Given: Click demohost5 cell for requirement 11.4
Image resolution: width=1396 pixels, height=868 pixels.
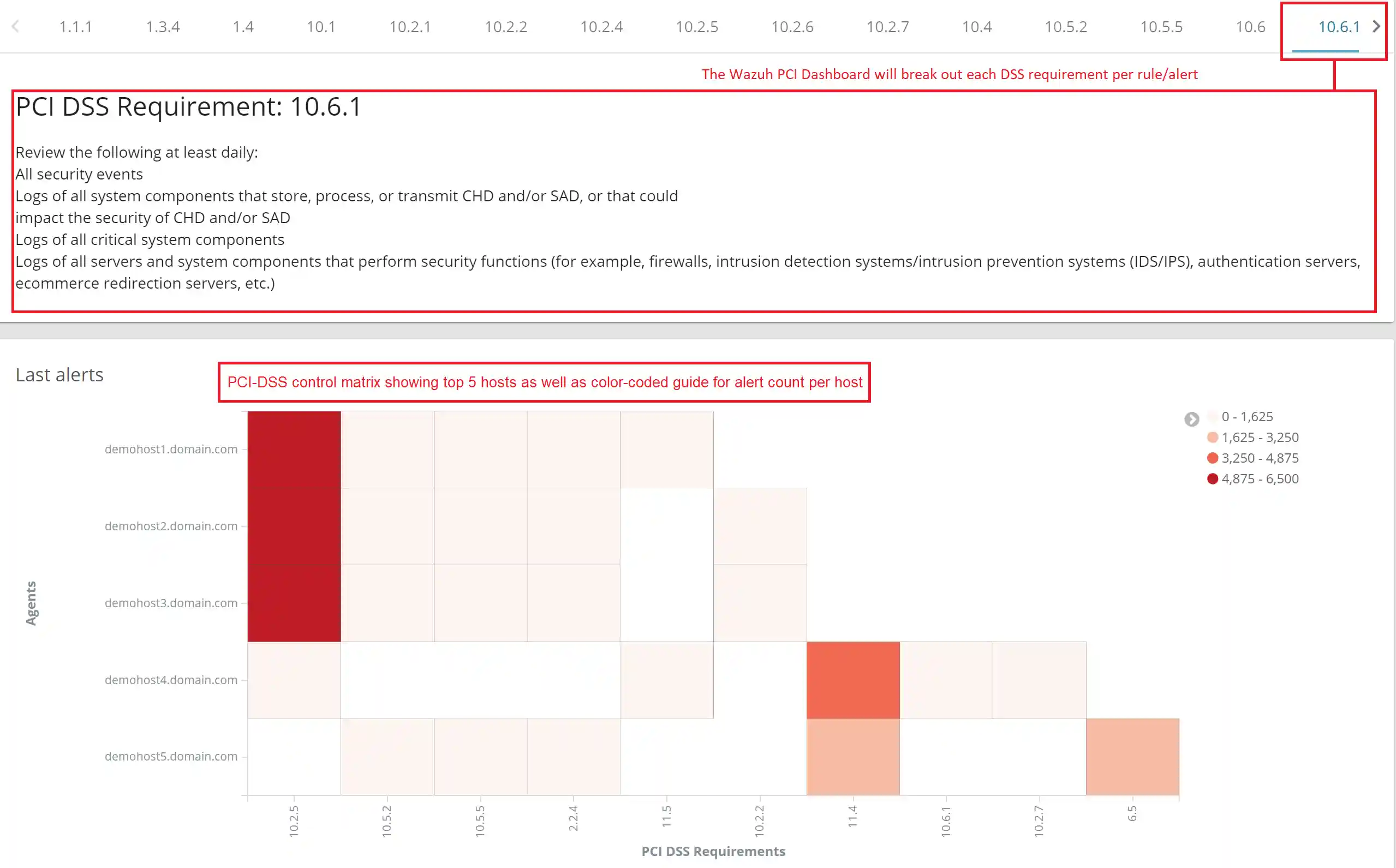Looking at the screenshot, I should tap(853, 757).
